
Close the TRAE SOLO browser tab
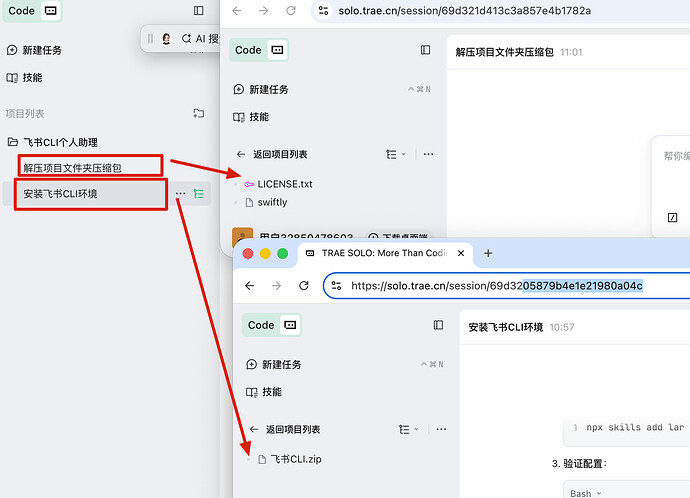(x=463, y=253)
